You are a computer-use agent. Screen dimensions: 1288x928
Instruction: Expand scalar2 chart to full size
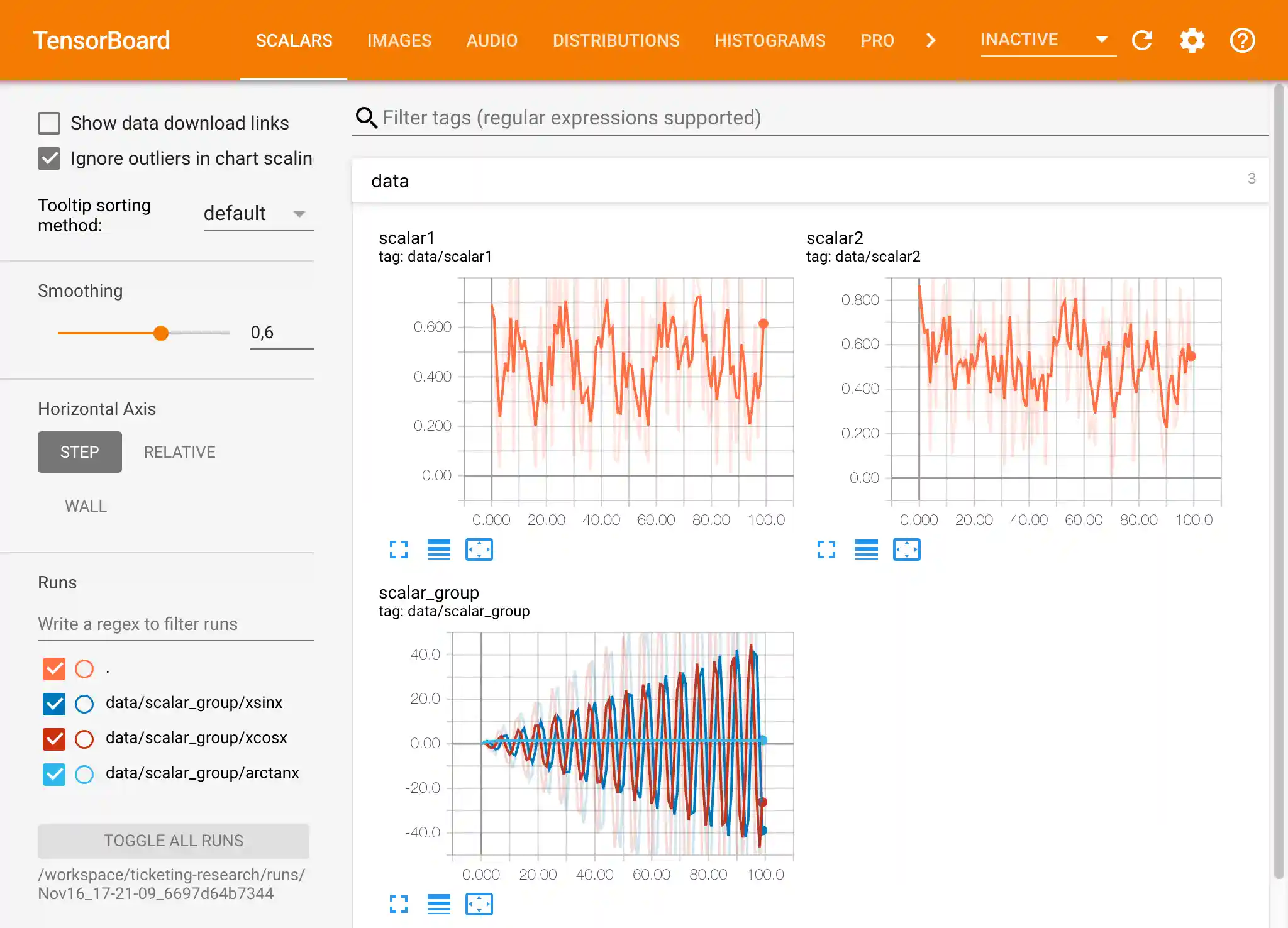[826, 550]
